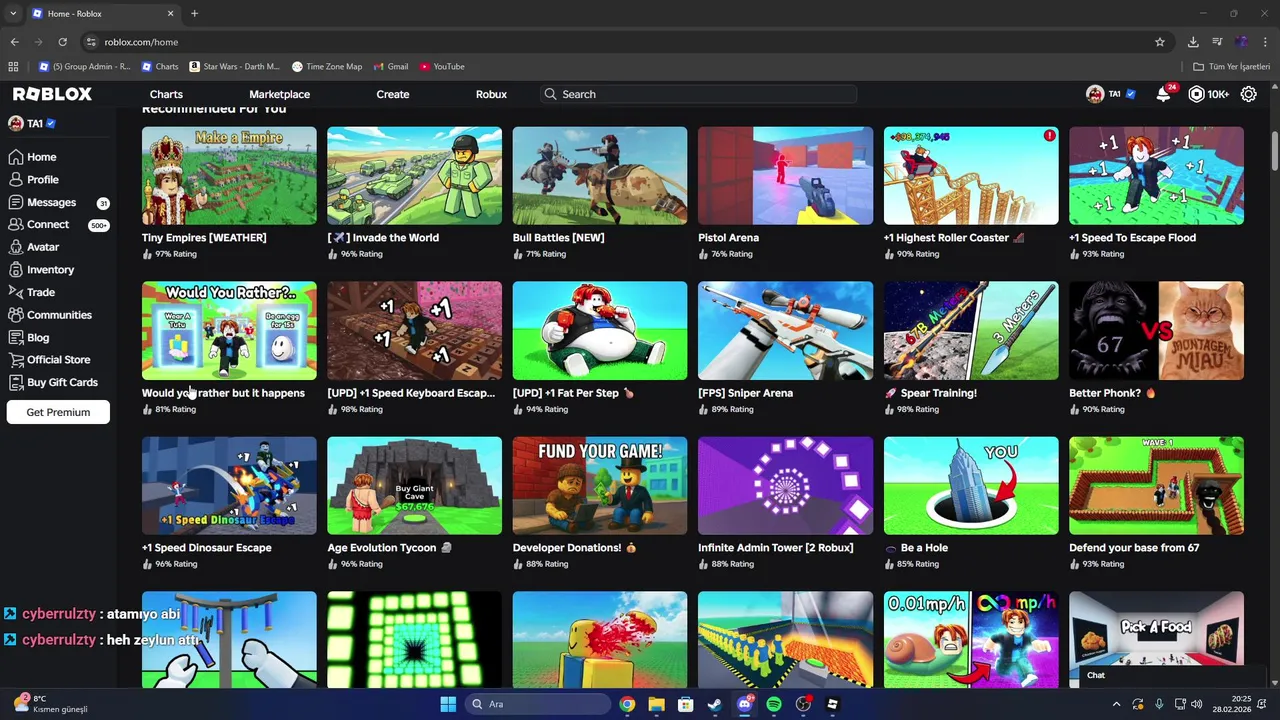This screenshot has height=720, width=1280.
Task: Open the Communities sidebar item
Action: pyautogui.click(x=50, y=315)
